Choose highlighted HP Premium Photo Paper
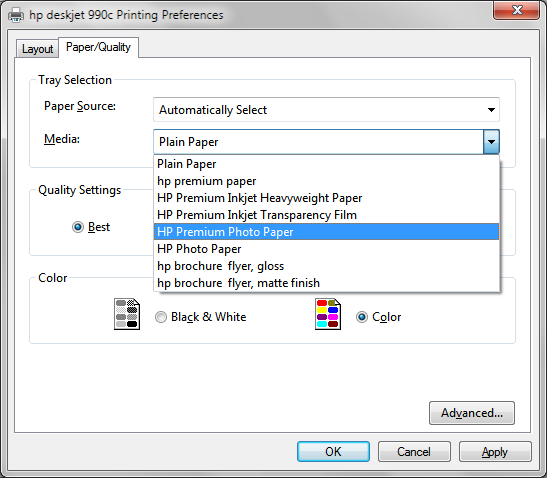 (326, 232)
